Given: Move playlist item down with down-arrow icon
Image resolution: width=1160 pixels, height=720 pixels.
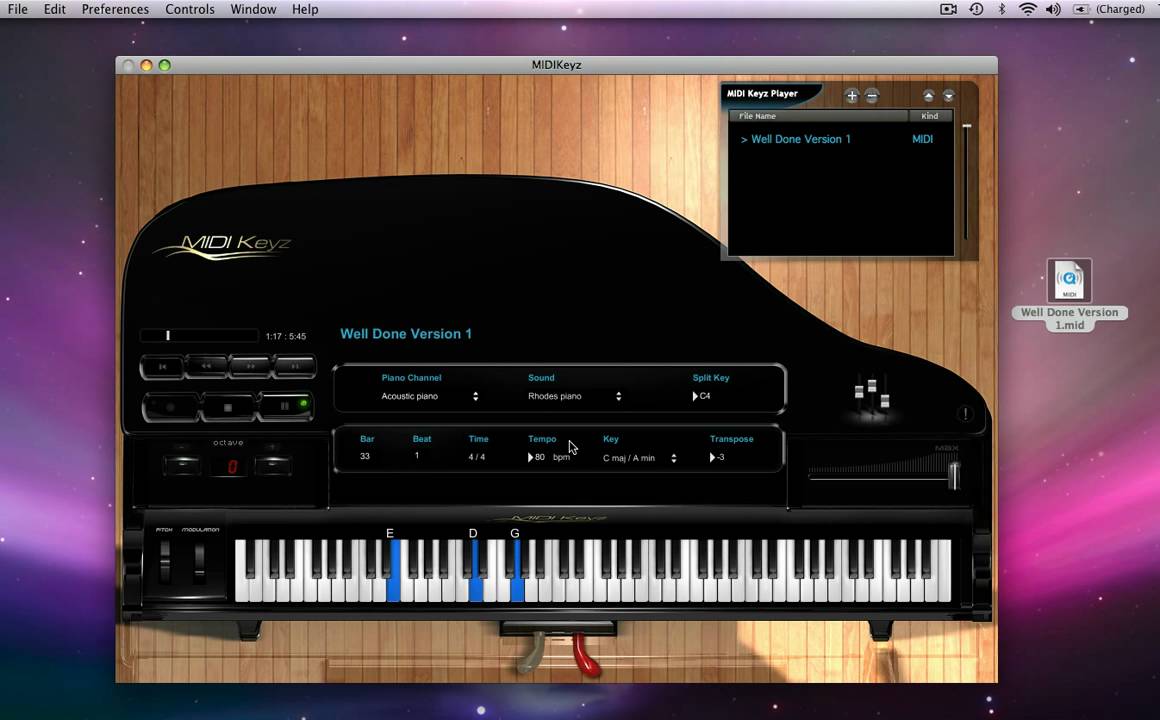Looking at the screenshot, I should click(948, 95).
